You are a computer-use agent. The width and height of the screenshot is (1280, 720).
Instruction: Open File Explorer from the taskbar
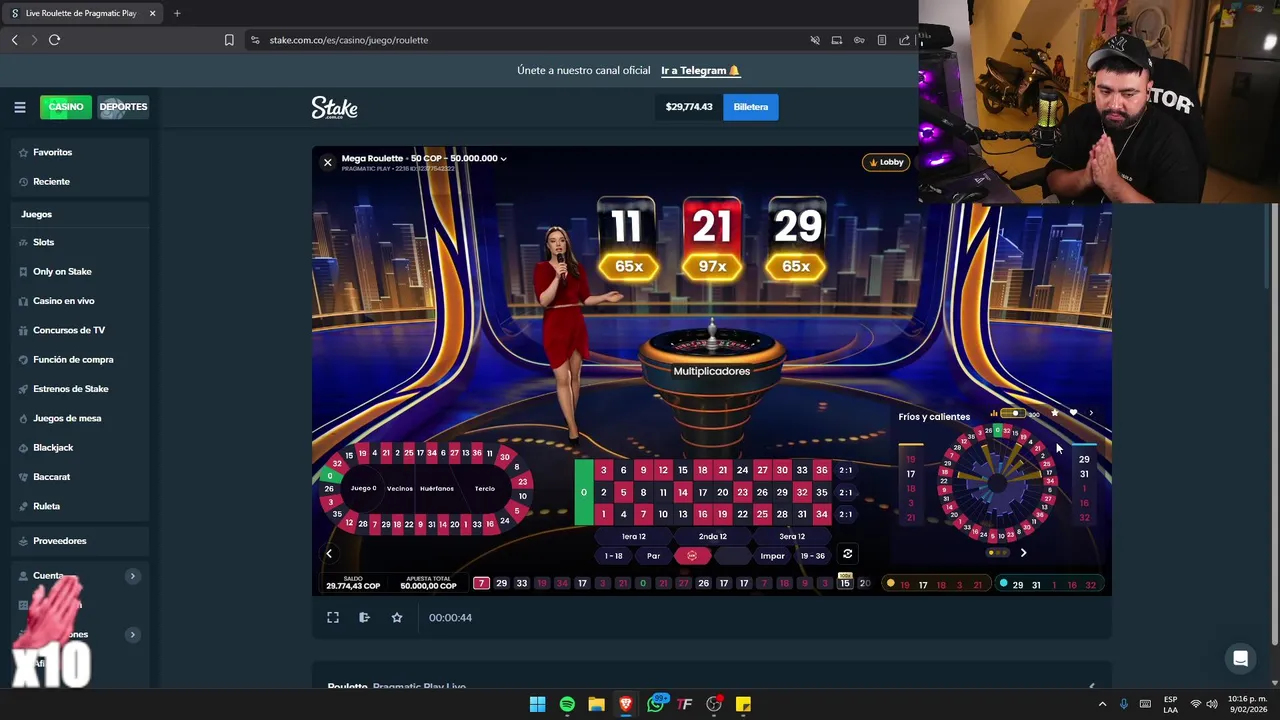pos(596,704)
